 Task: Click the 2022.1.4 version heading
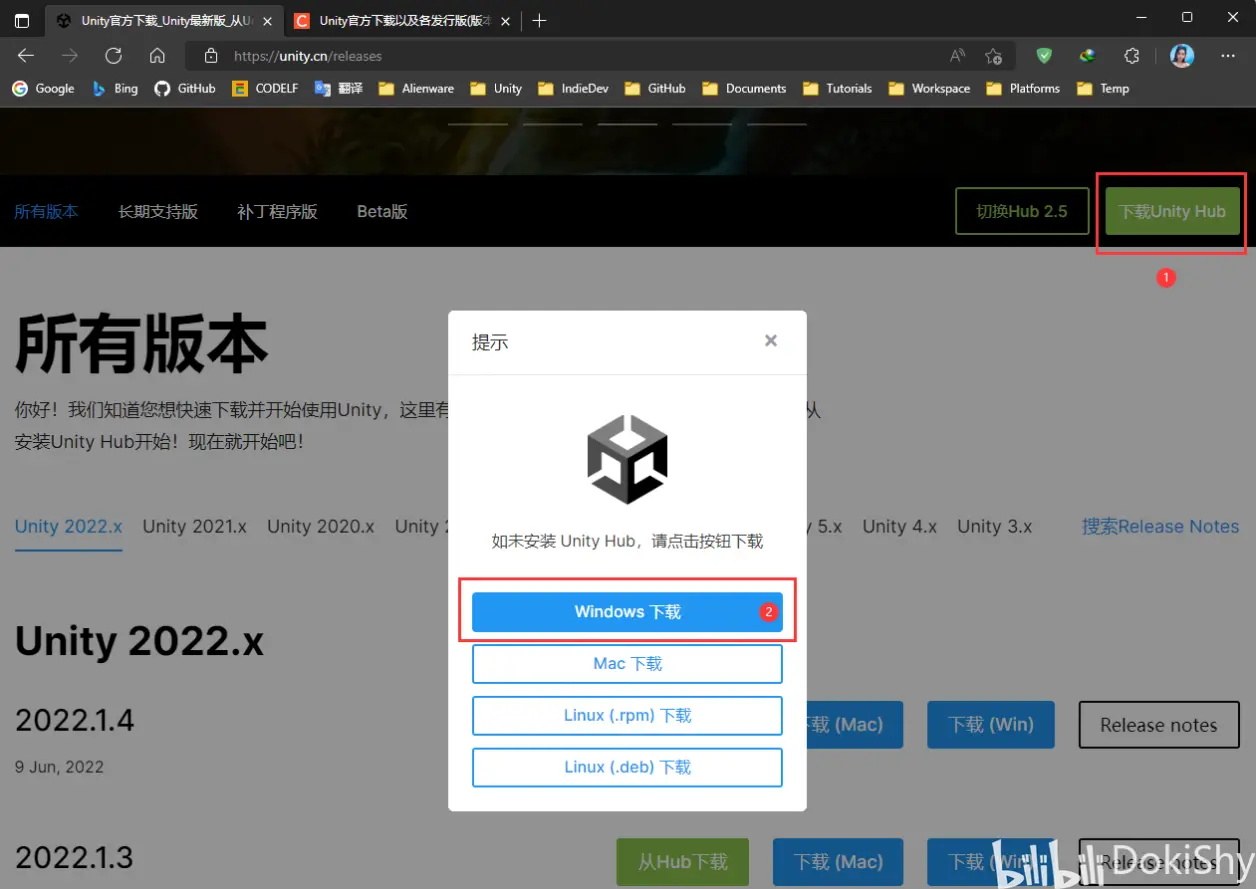tap(74, 720)
